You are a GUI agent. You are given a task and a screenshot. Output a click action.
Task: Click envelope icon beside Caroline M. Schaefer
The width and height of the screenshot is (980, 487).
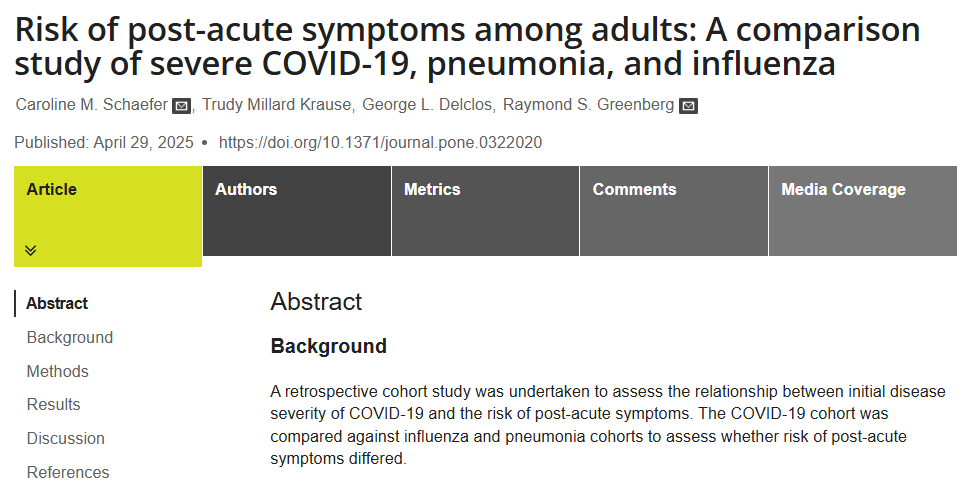coord(181,106)
